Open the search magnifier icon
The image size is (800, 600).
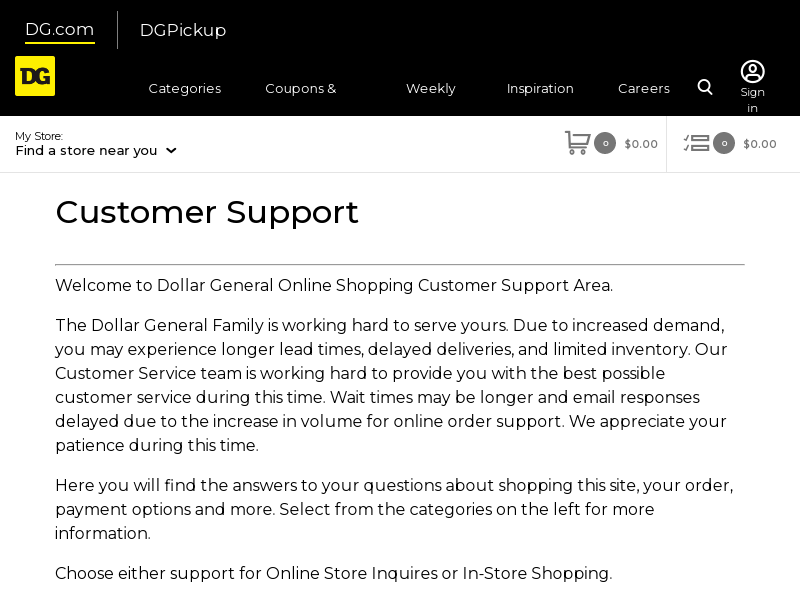(705, 87)
